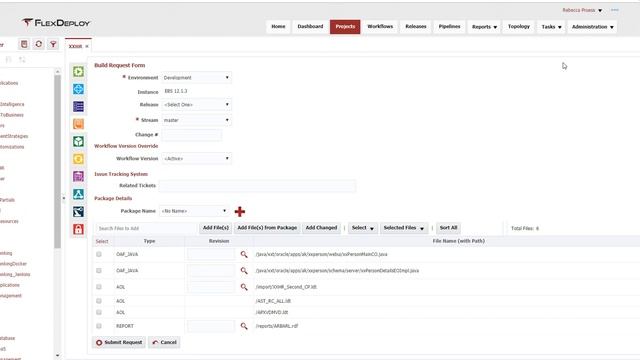Click the clipboard icon above the project tree
The image size is (640, 360).
24,44
